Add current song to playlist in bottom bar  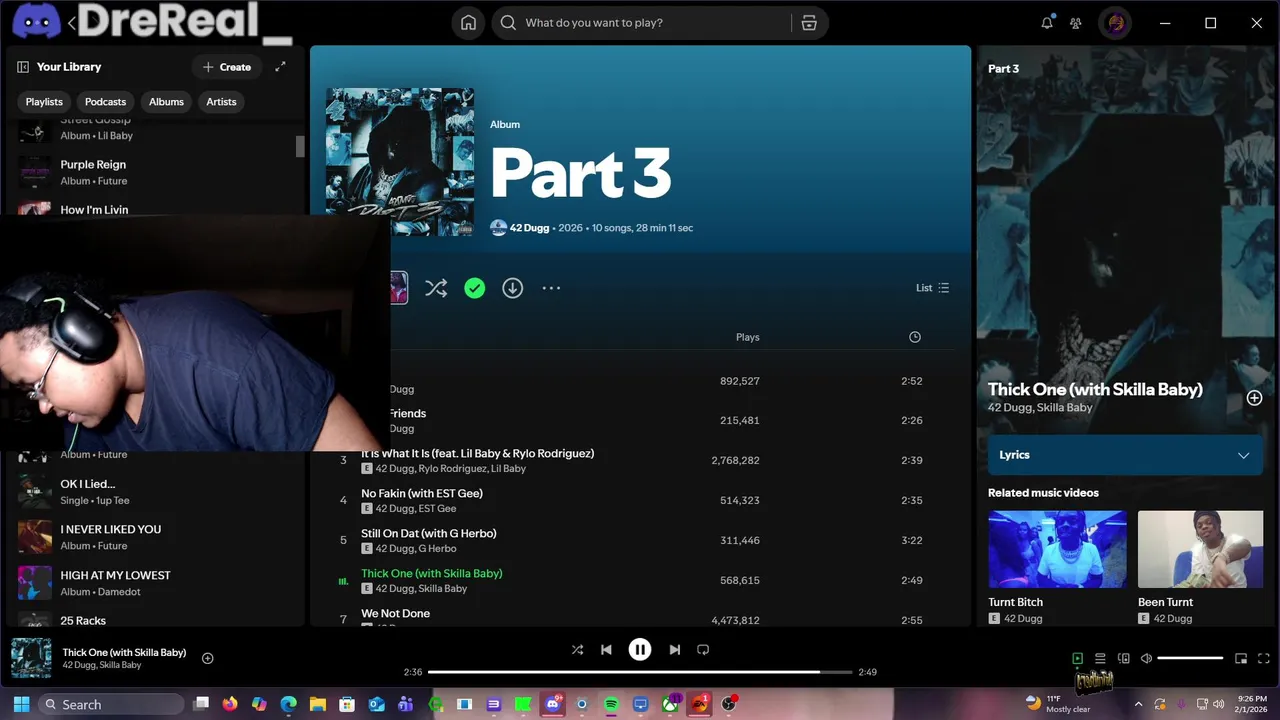pyautogui.click(x=208, y=658)
